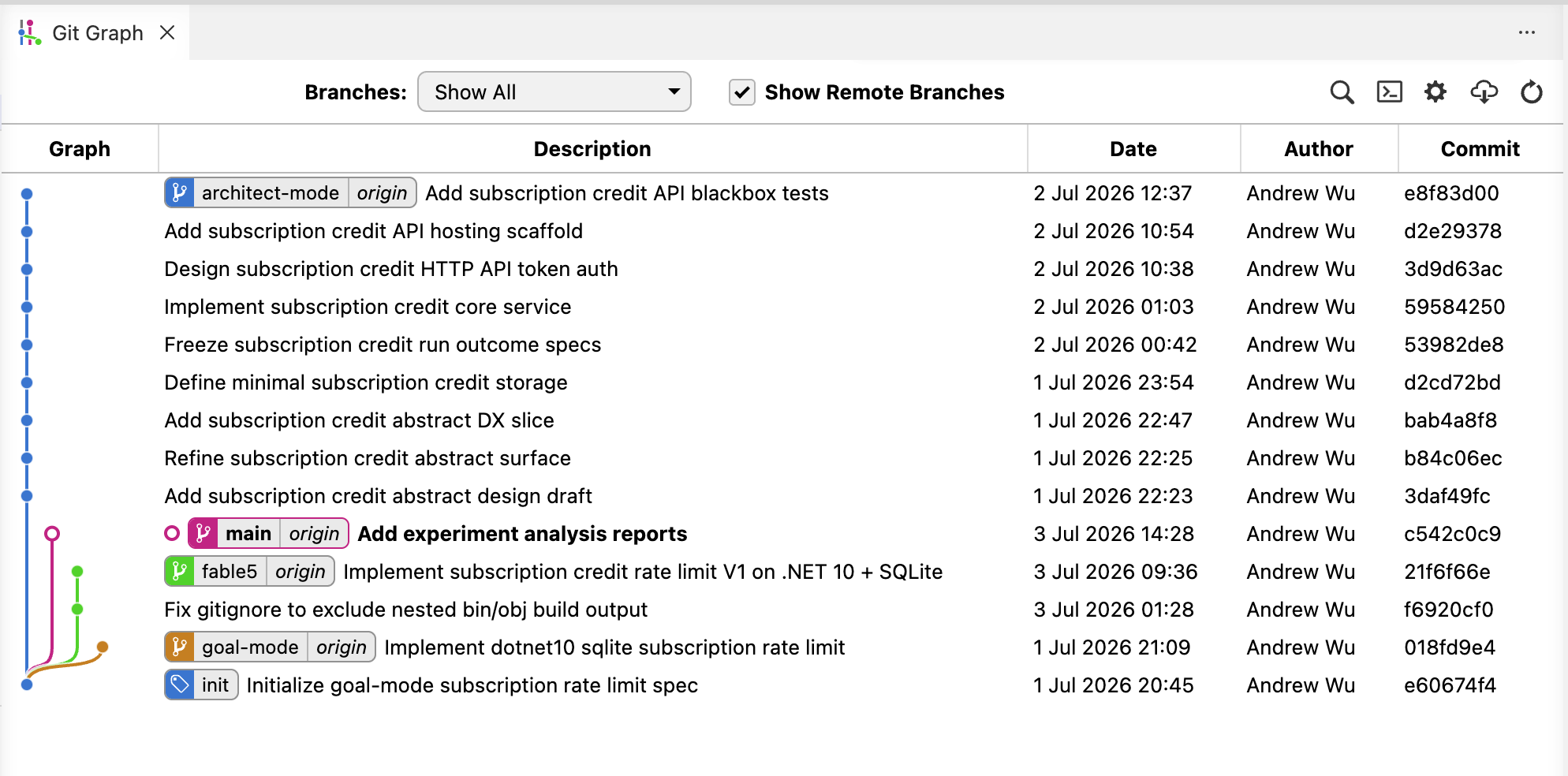
Task: Click the orange goal-mode commit node in graph
Action: [x=103, y=647]
